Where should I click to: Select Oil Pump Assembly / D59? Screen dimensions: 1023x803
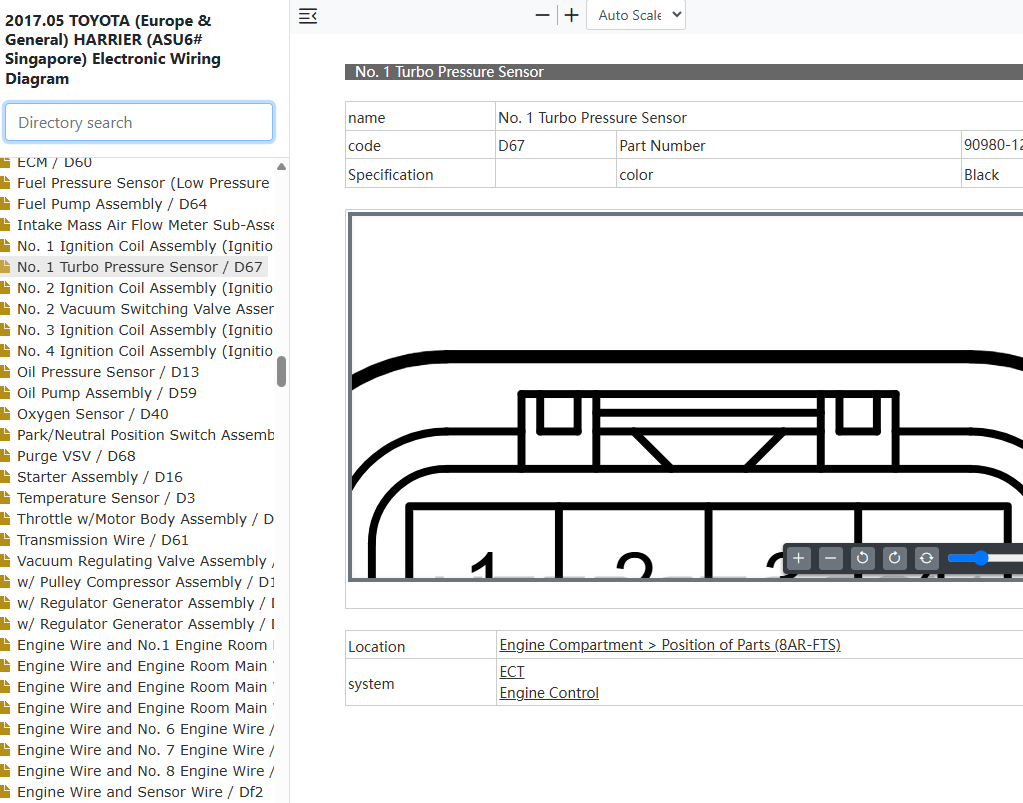tap(107, 393)
